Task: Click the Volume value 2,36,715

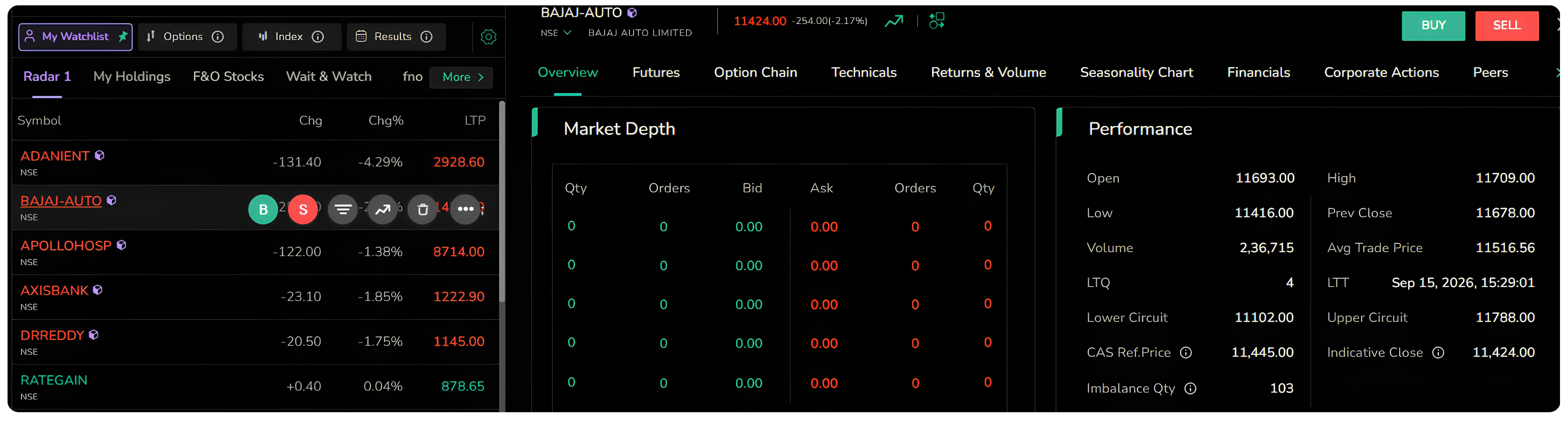Action: [1266, 248]
